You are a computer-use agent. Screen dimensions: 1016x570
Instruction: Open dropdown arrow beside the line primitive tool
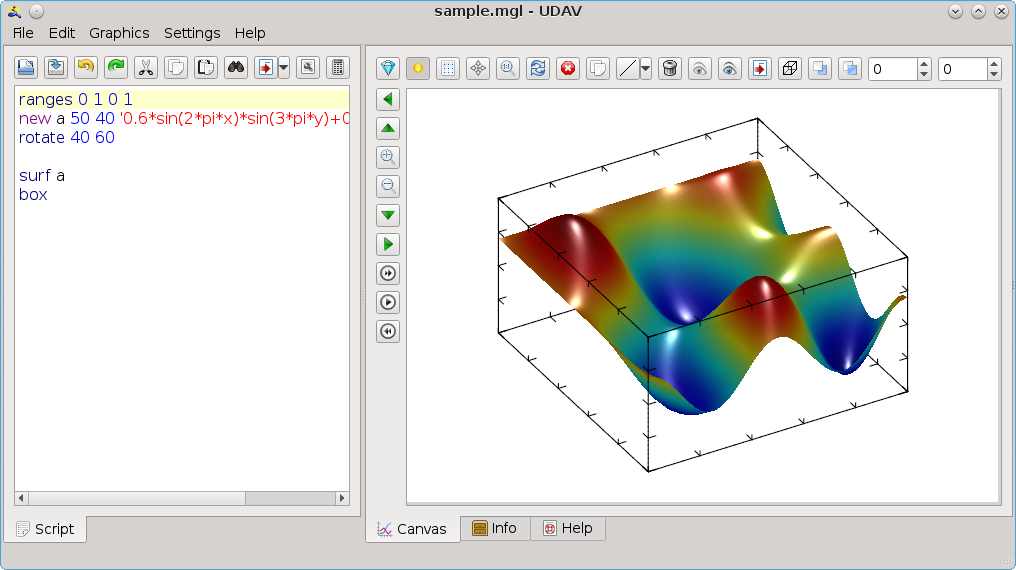click(645, 69)
